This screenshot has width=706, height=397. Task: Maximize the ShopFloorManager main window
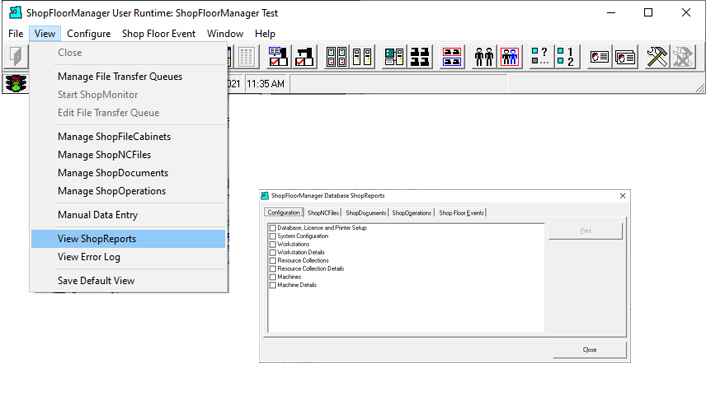tap(648, 13)
